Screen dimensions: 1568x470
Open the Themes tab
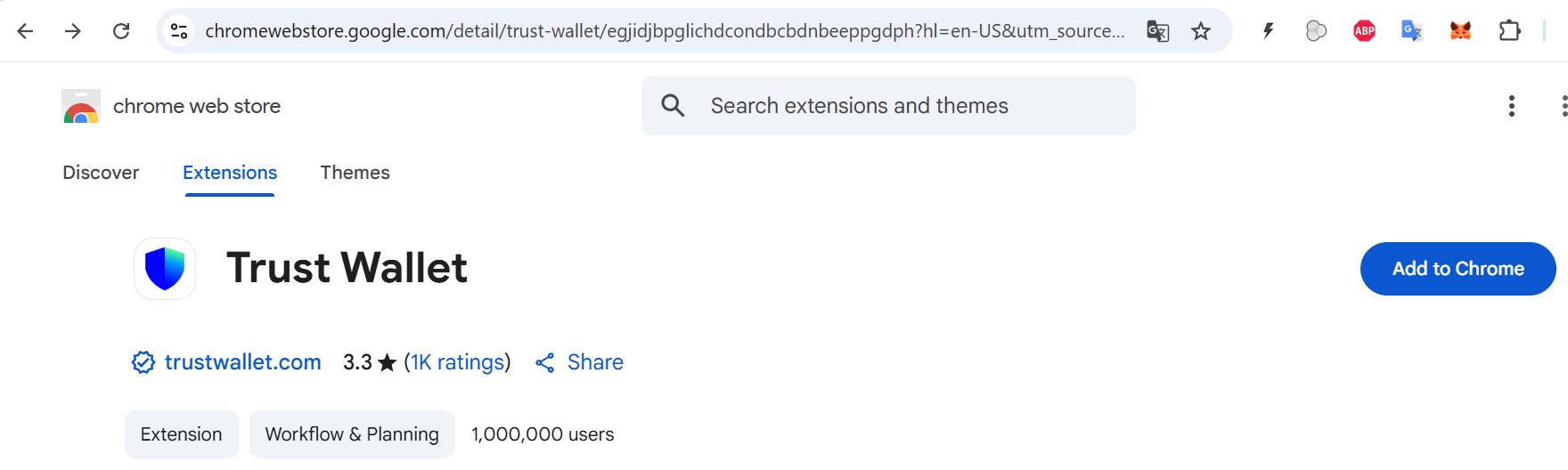point(355,173)
